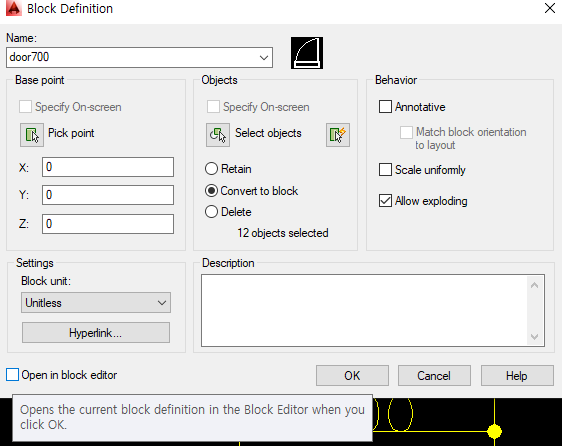Click the door block preview thumbnail
The width and height of the screenshot is (562, 446).
pos(307,53)
